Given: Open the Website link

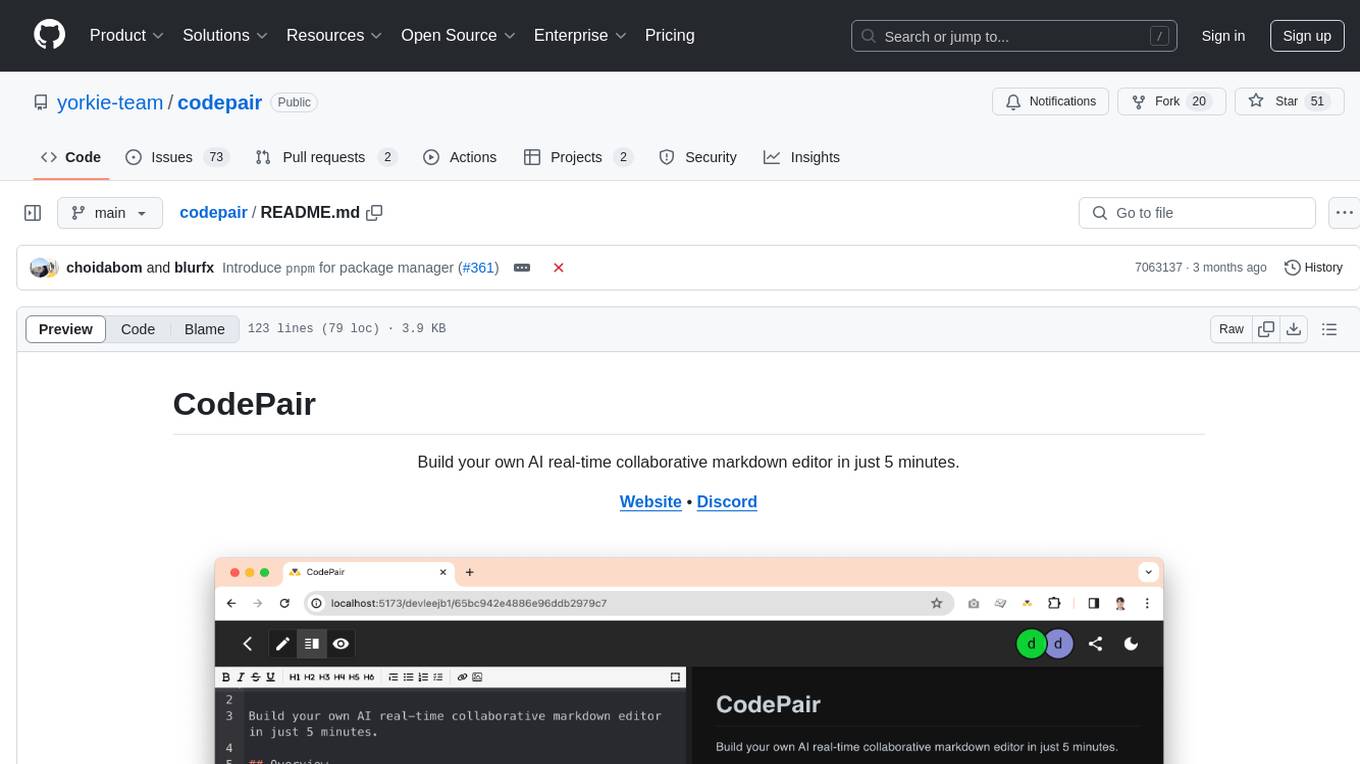Looking at the screenshot, I should click(x=651, y=502).
